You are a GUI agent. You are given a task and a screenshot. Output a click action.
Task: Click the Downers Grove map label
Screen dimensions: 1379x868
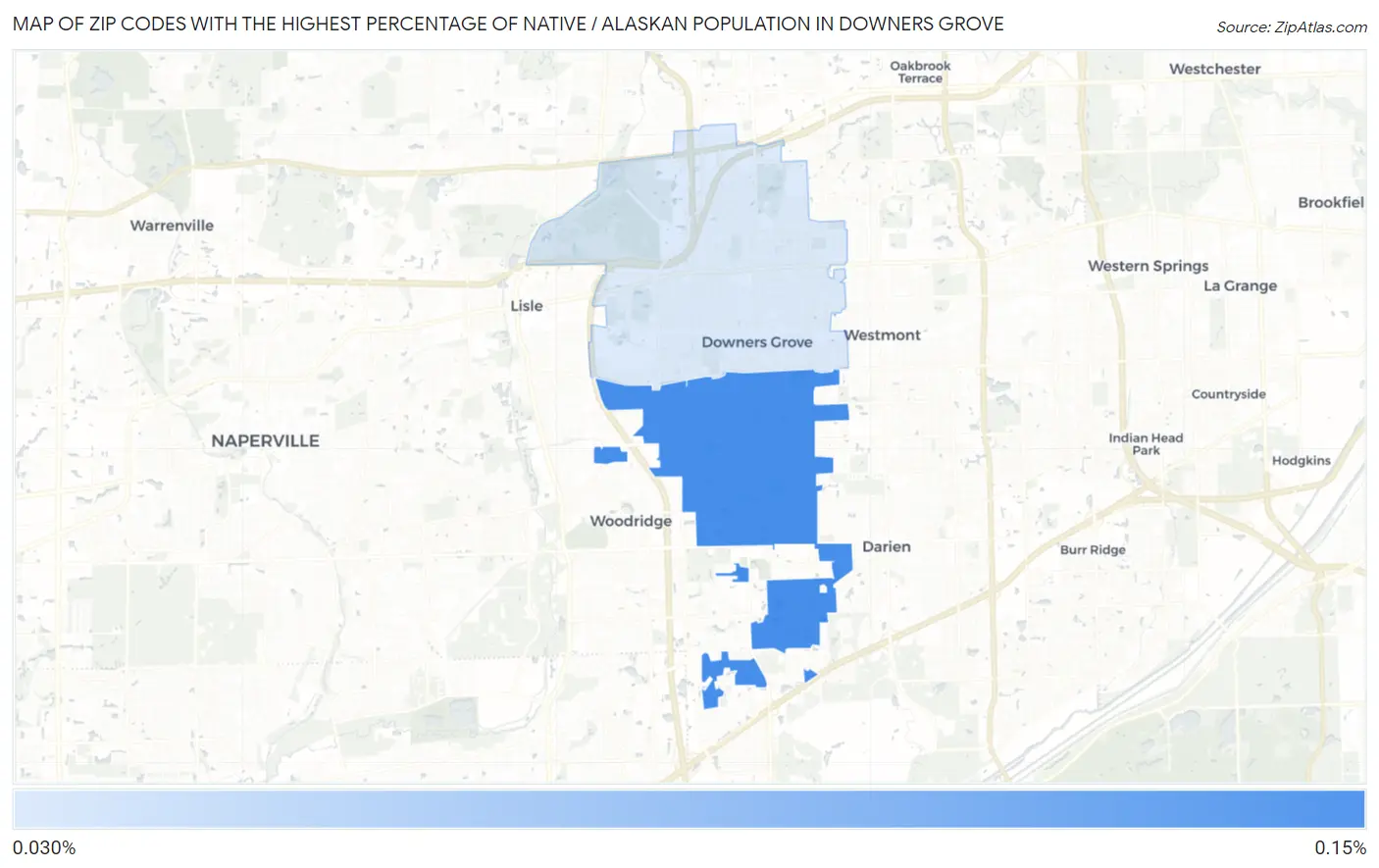click(x=756, y=342)
